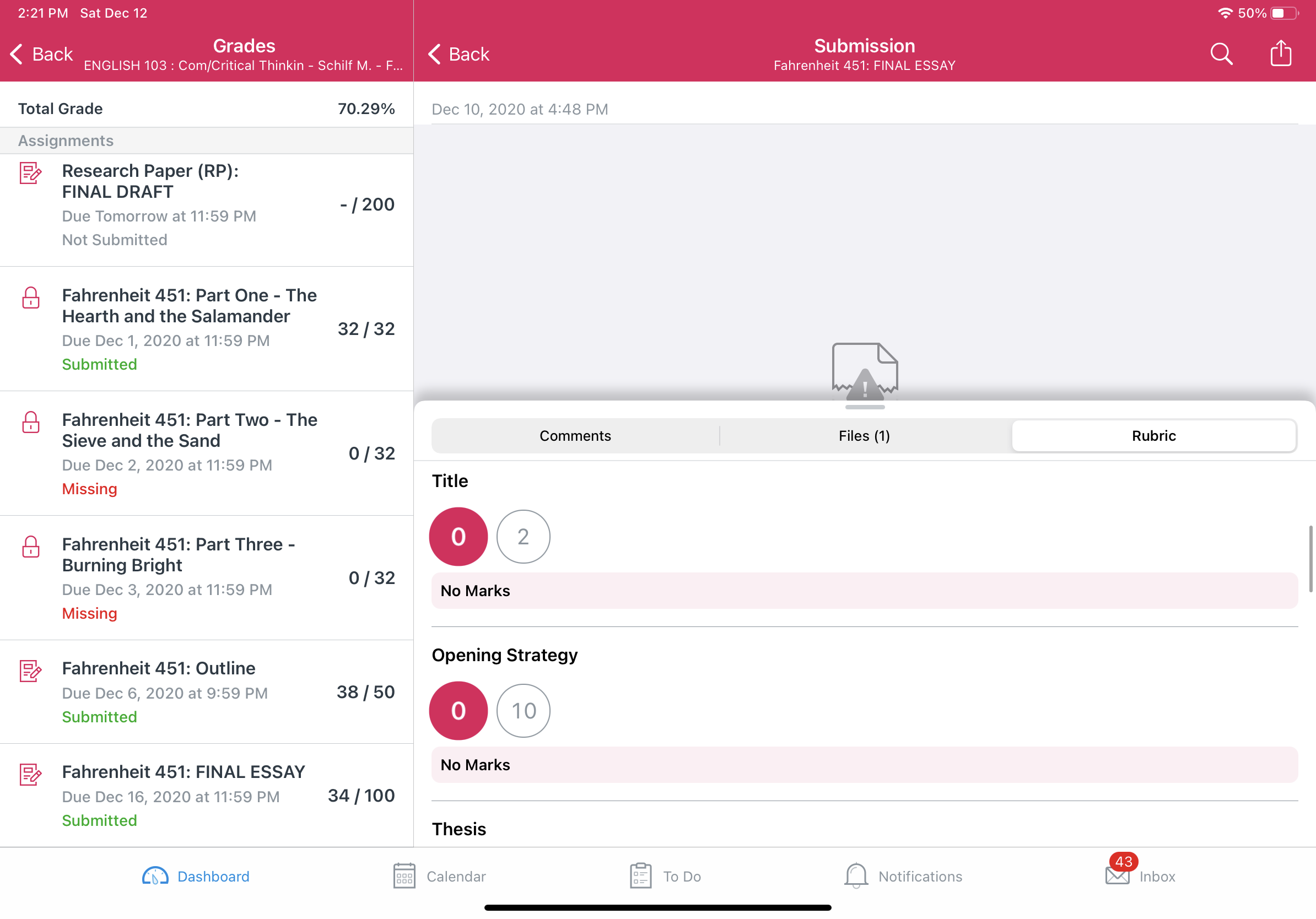Open the Fahrenheit 451: Outline assignment title
Image resolution: width=1316 pixels, height=919 pixels.
158,668
